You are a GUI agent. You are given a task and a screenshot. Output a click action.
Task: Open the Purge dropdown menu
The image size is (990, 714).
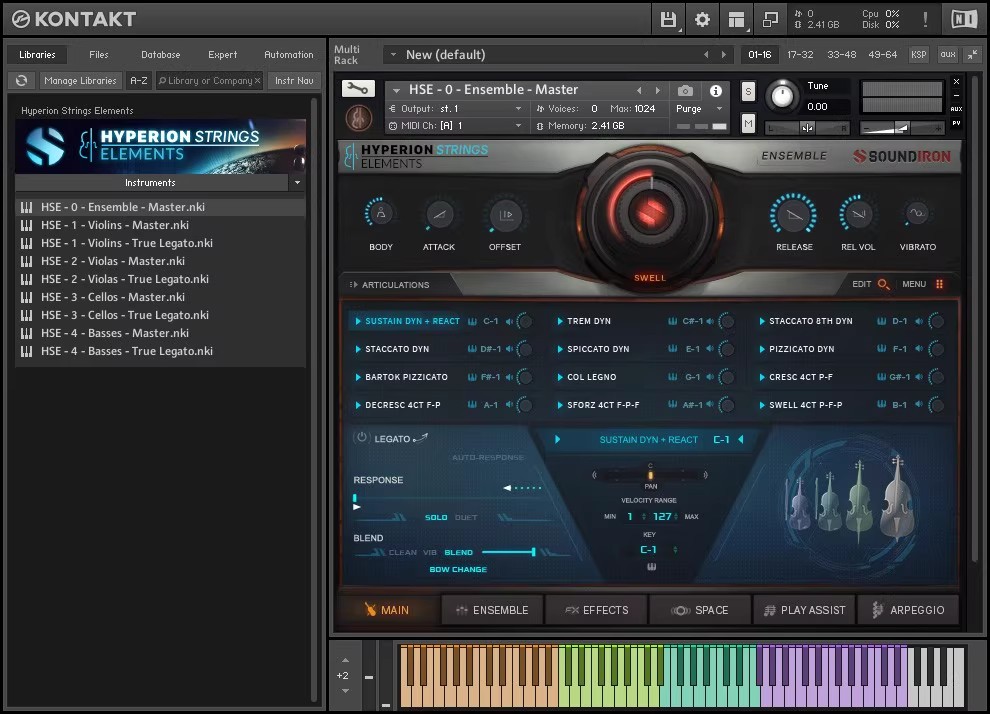700,109
